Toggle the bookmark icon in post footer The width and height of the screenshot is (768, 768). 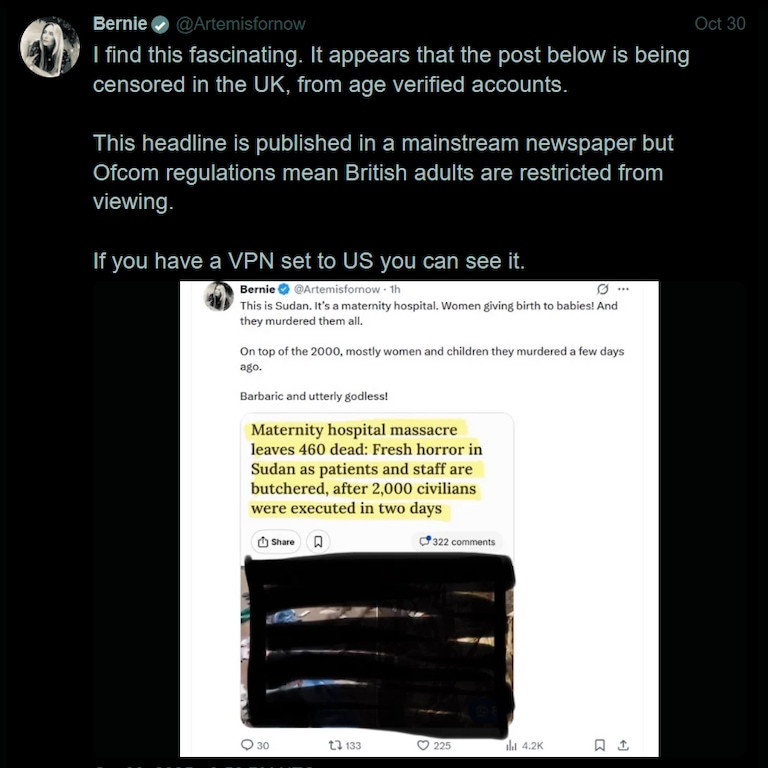coord(600,745)
